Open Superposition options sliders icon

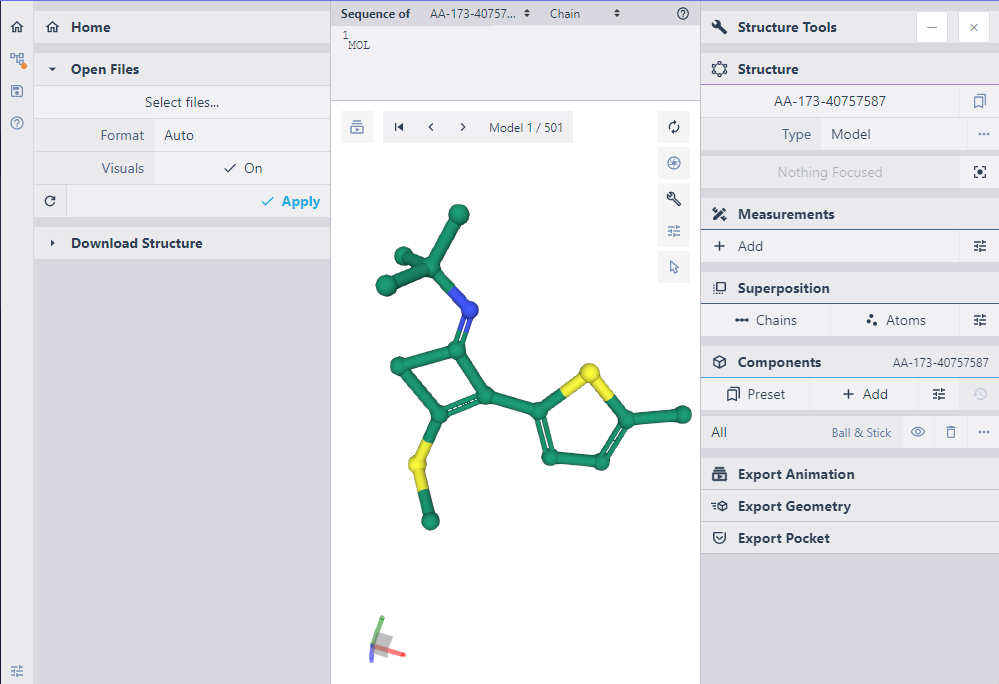(979, 320)
